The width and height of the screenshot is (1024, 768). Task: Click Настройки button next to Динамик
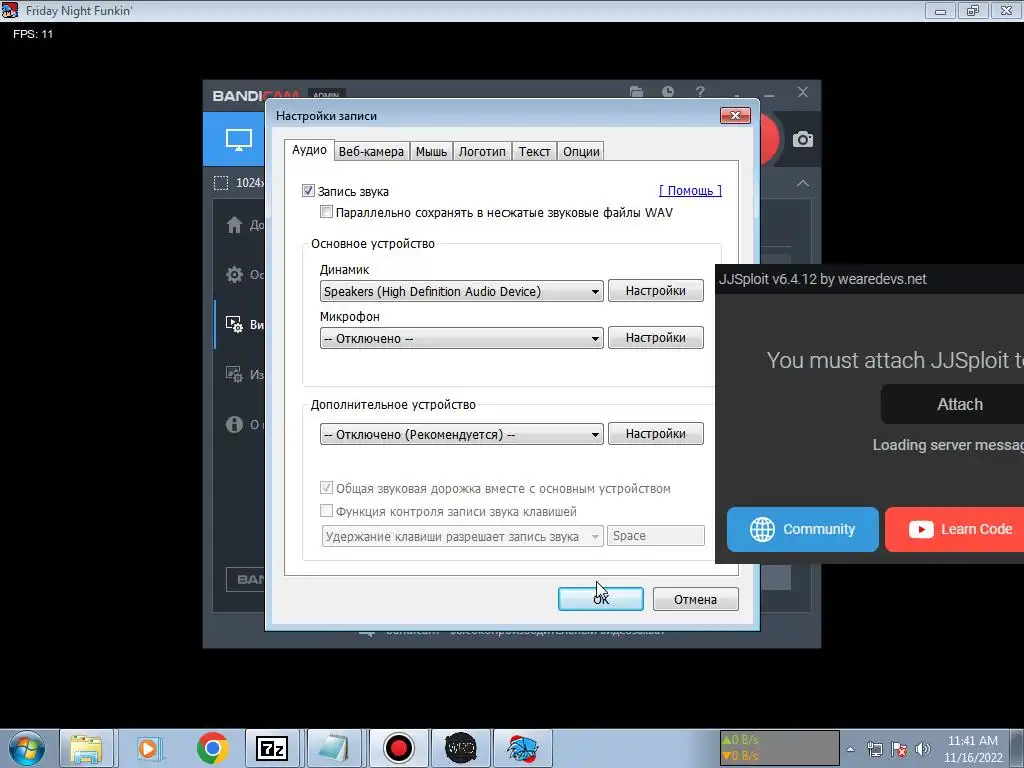click(x=656, y=291)
